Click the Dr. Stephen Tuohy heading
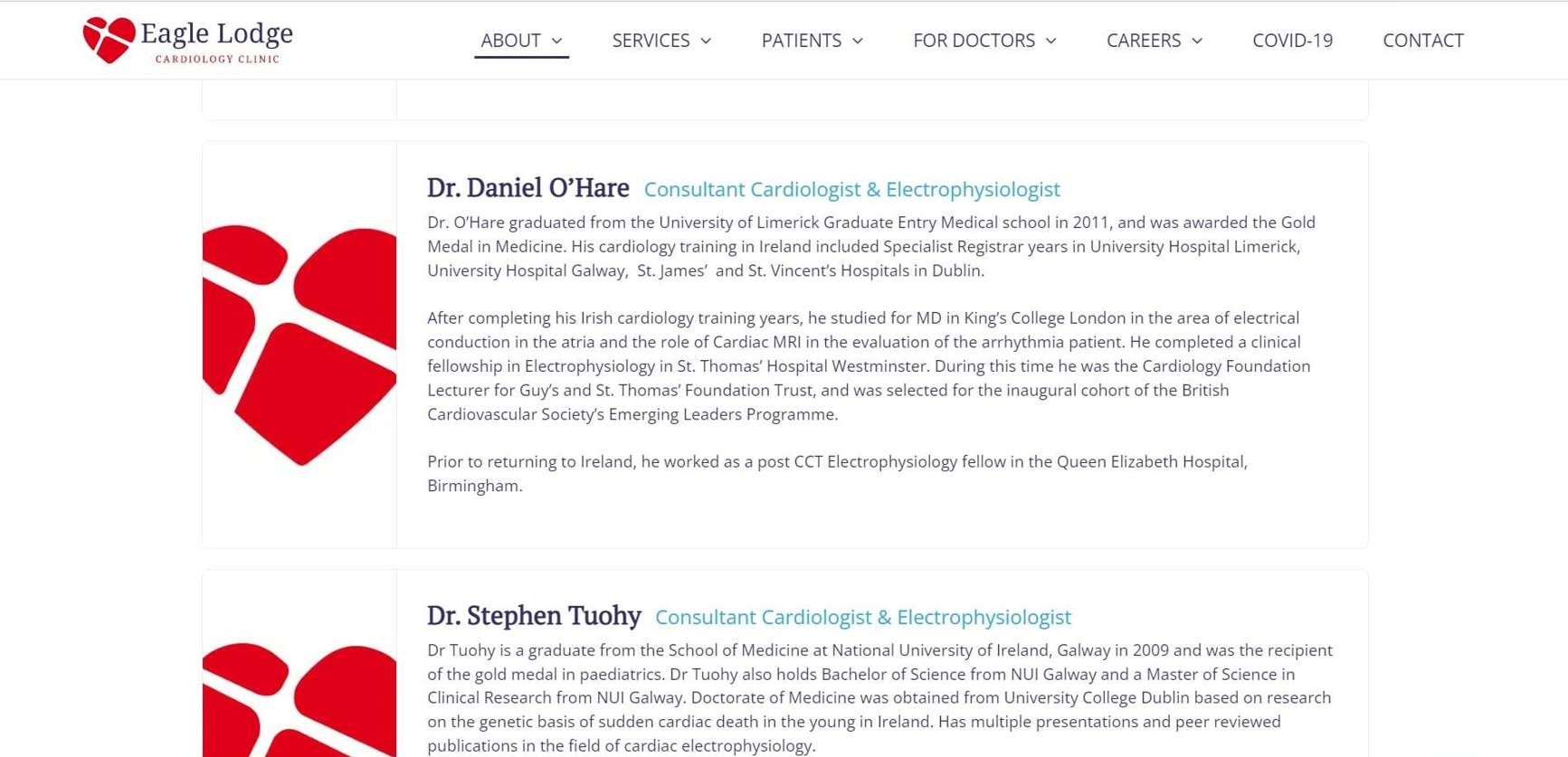Screen dimensions: 1568x757 (534, 616)
